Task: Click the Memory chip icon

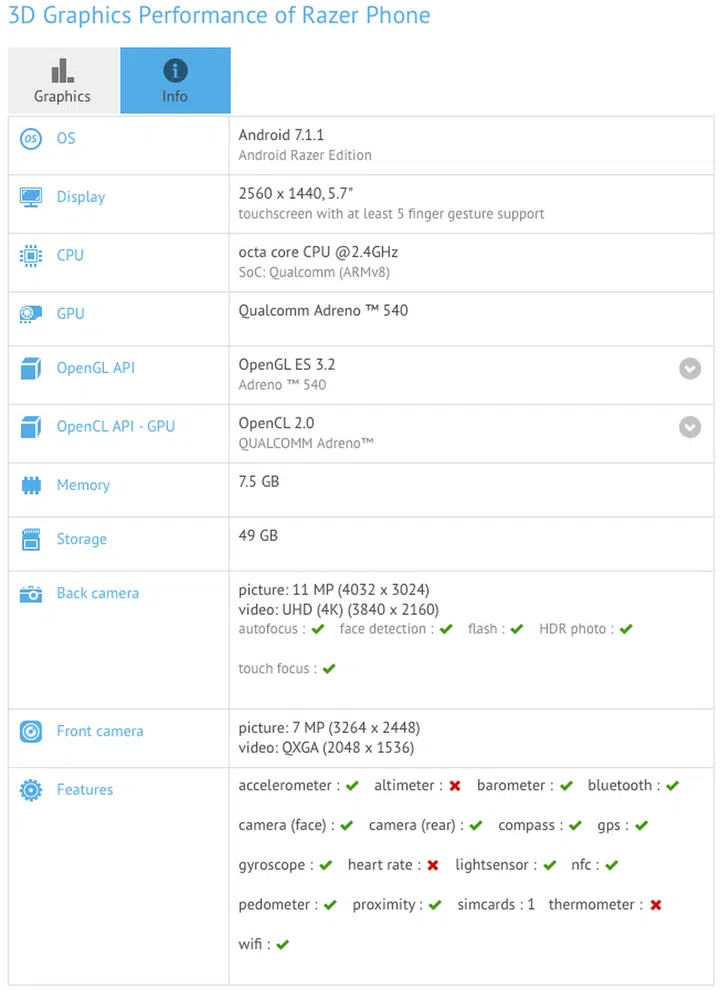Action: pos(30,486)
